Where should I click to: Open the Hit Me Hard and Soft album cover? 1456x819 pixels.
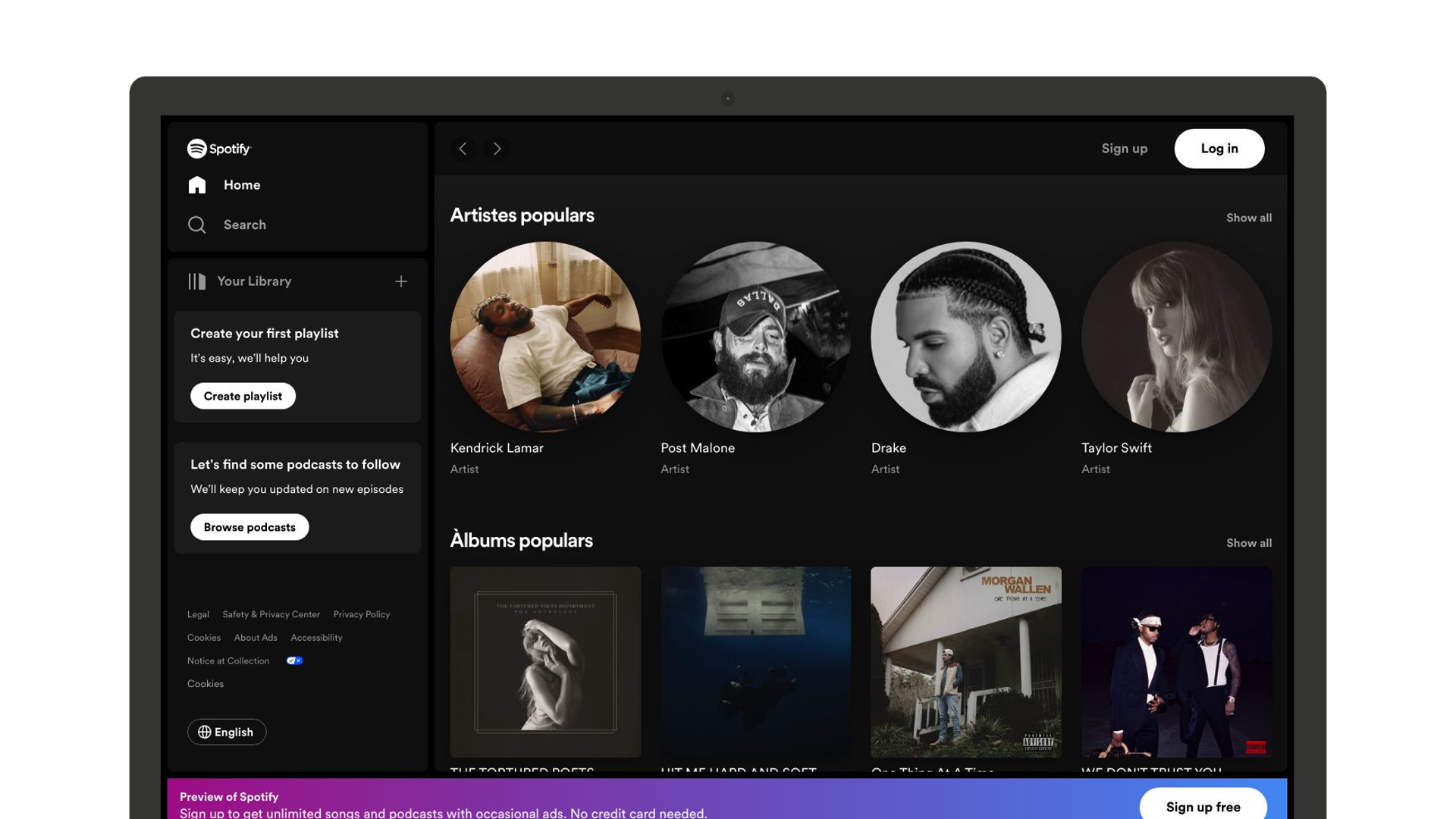point(755,662)
